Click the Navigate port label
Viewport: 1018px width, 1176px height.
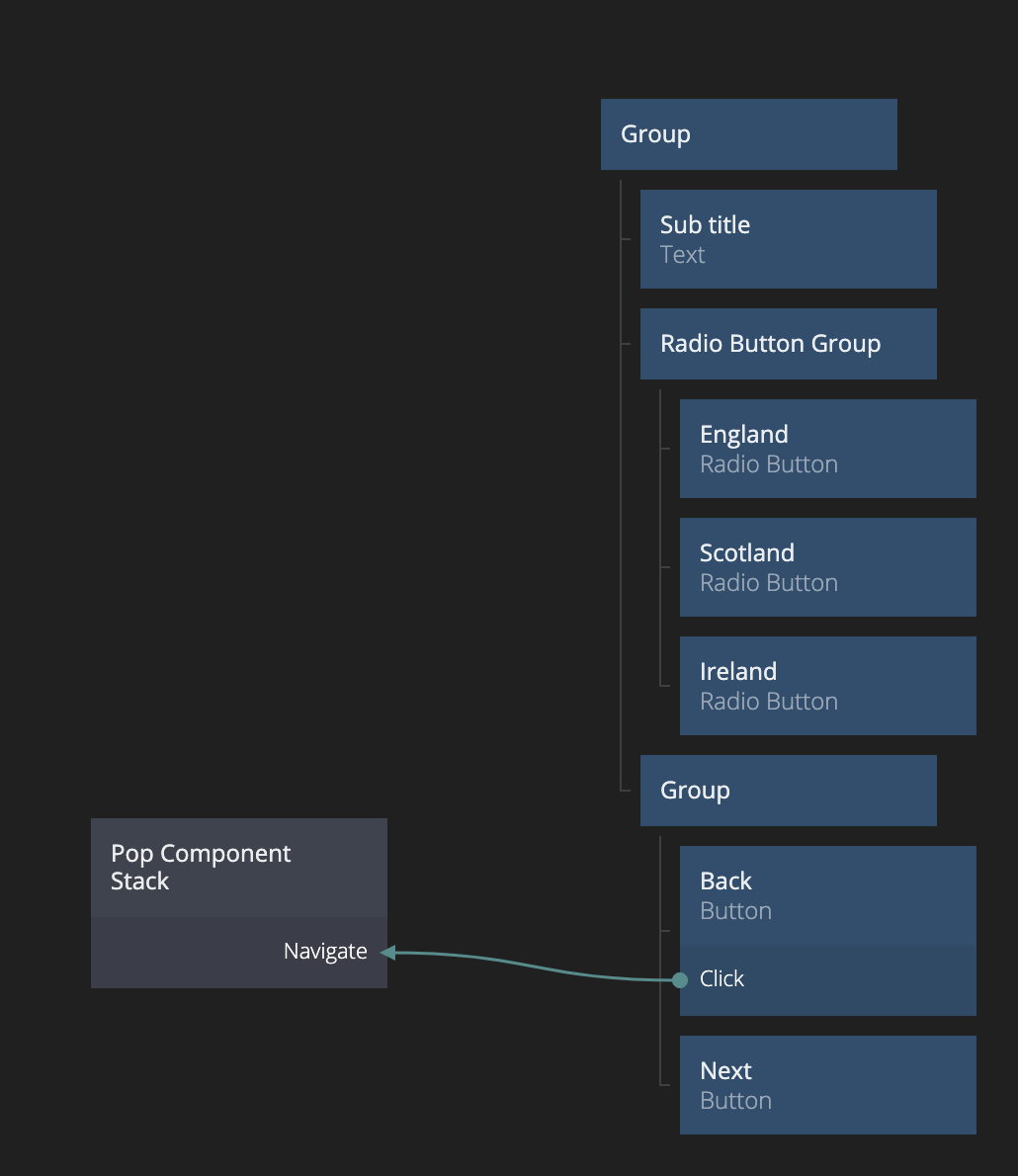(325, 952)
